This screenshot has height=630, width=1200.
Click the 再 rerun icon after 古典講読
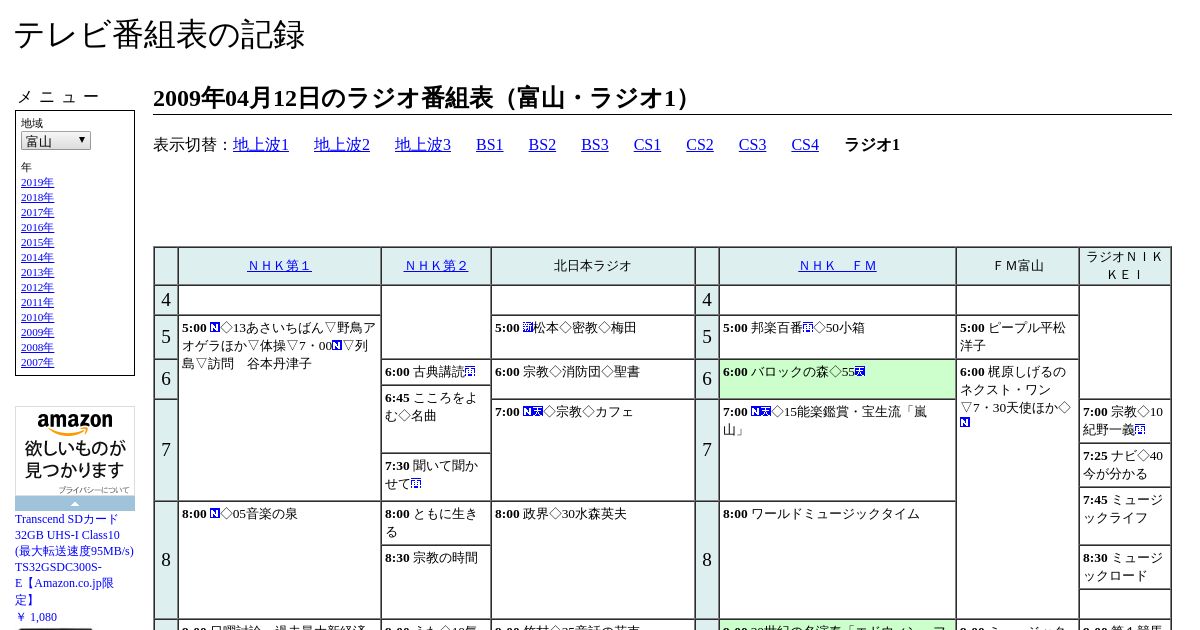[x=470, y=372]
